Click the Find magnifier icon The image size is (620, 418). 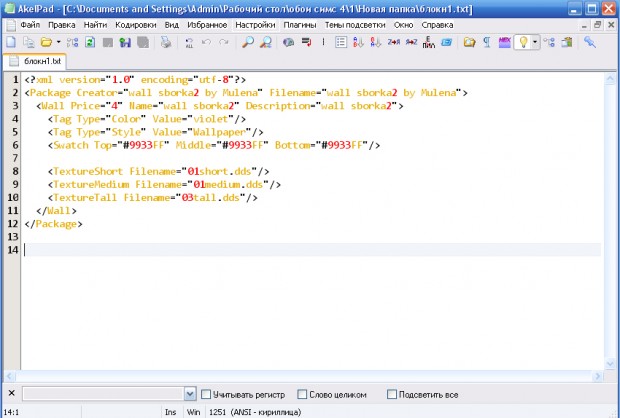coord(249,42)
